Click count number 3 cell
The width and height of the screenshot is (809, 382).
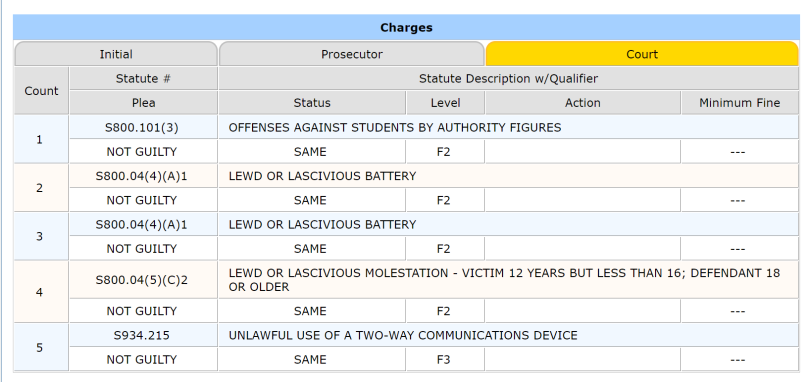(x=40, y=236)
